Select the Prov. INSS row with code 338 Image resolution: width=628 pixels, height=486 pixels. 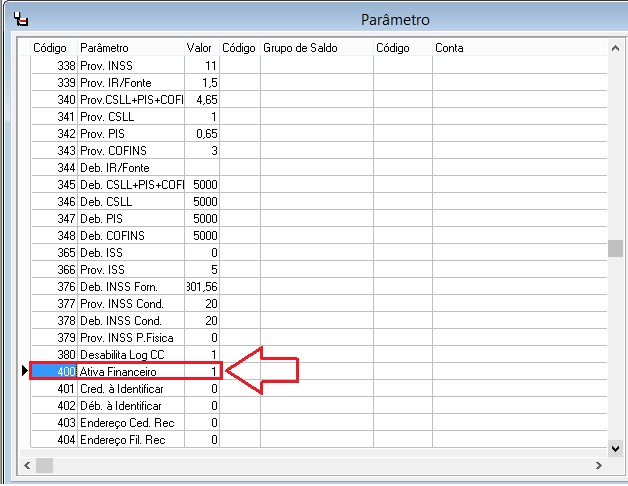[x=130, y=65]
